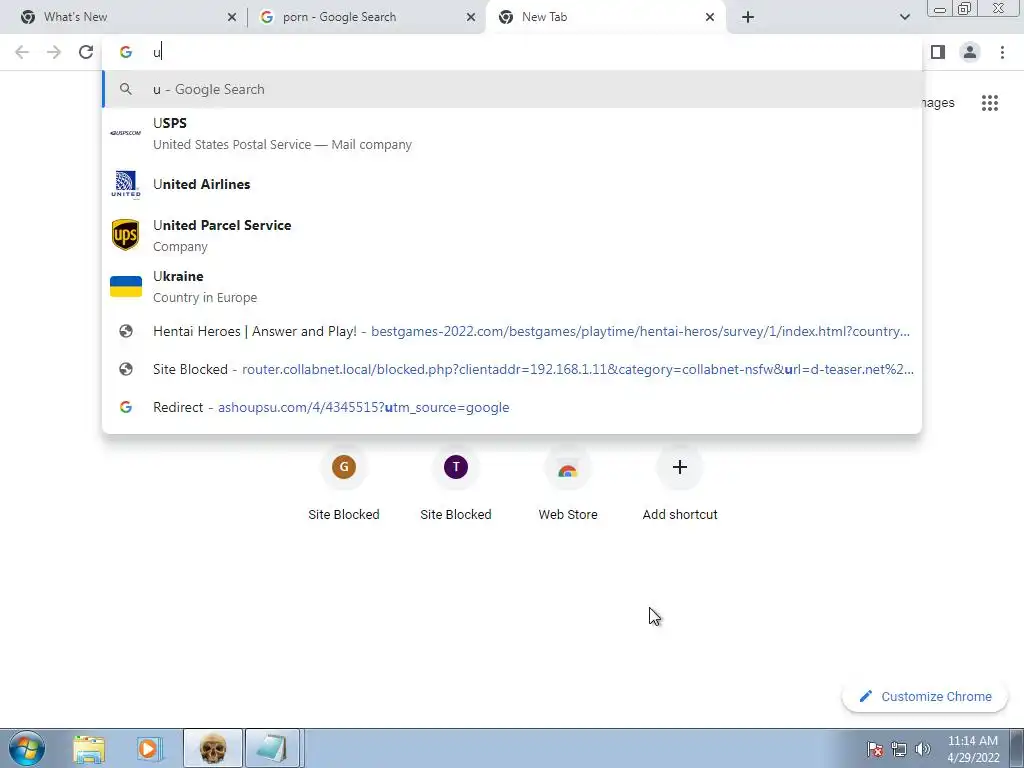Screen dimensions: 1024x768
Task: Open the Google apps grid
Action: pyautogui.click(x=990, y=103)
